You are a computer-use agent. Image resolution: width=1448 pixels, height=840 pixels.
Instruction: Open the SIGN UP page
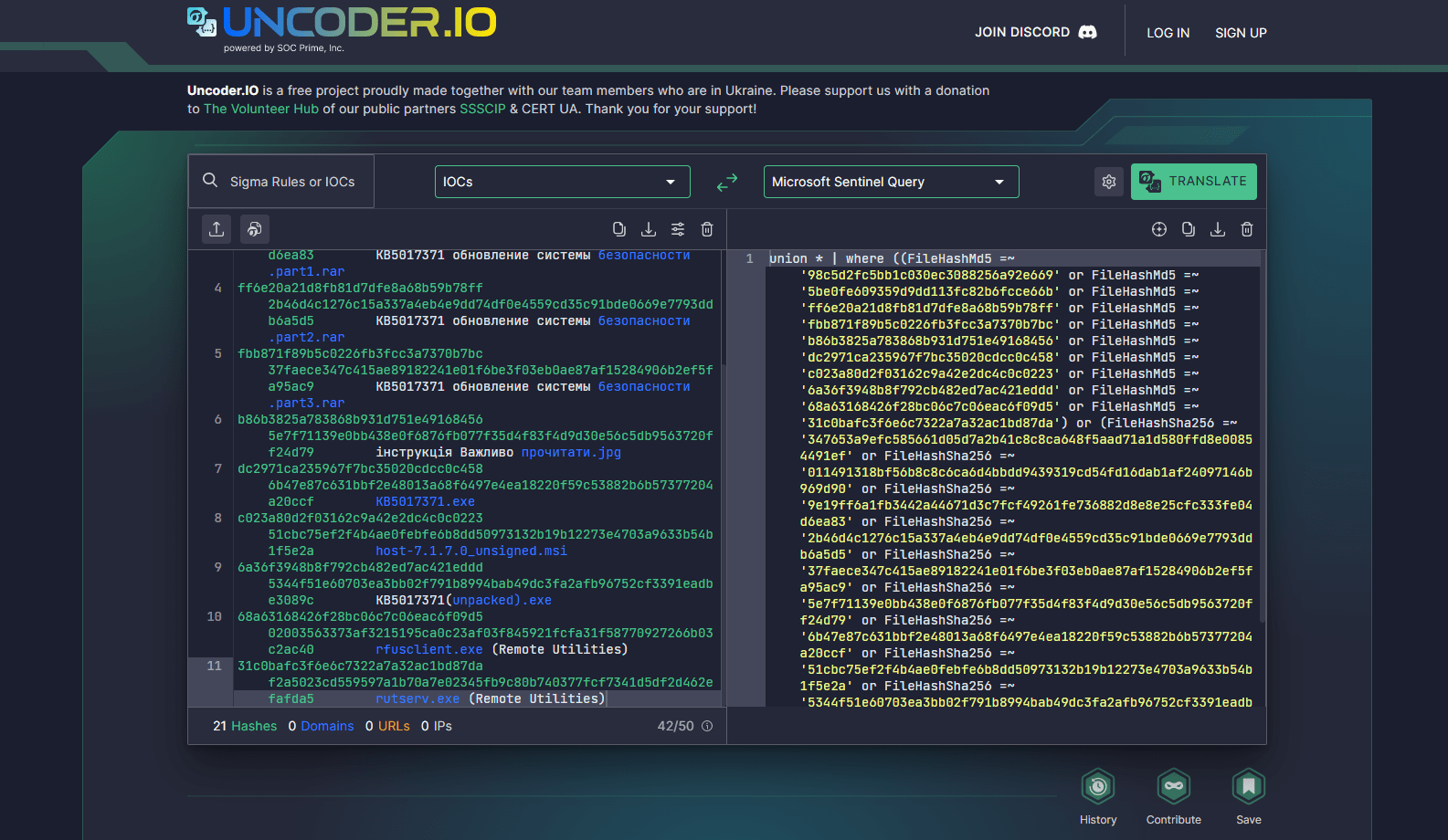[1241, 33]
